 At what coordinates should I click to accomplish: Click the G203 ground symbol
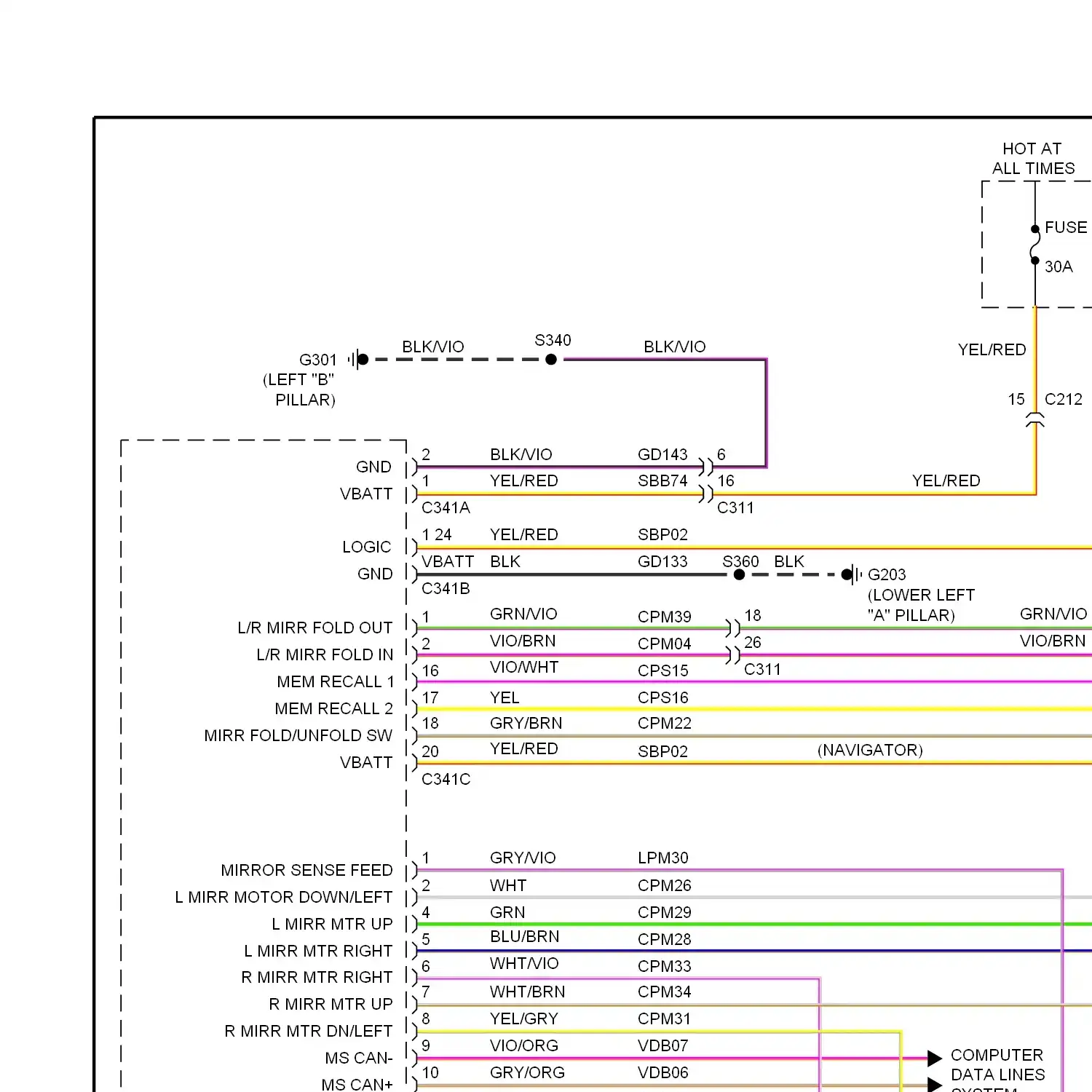(851, 574)
